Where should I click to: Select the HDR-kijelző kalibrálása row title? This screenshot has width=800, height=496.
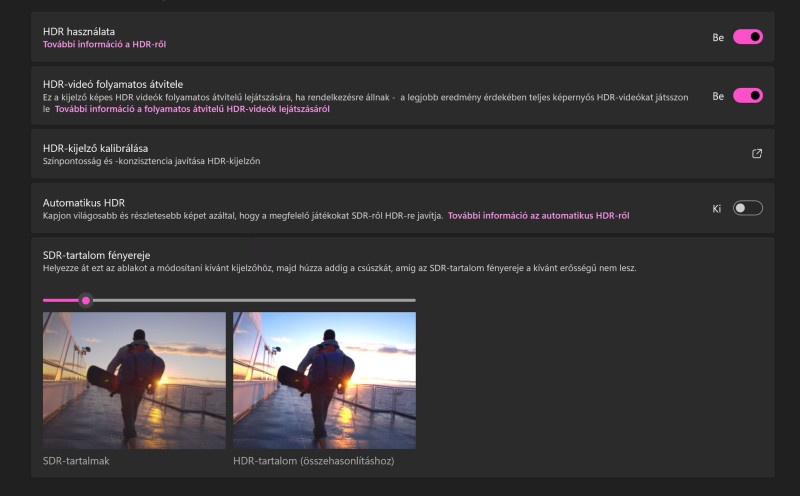[95, 148]
